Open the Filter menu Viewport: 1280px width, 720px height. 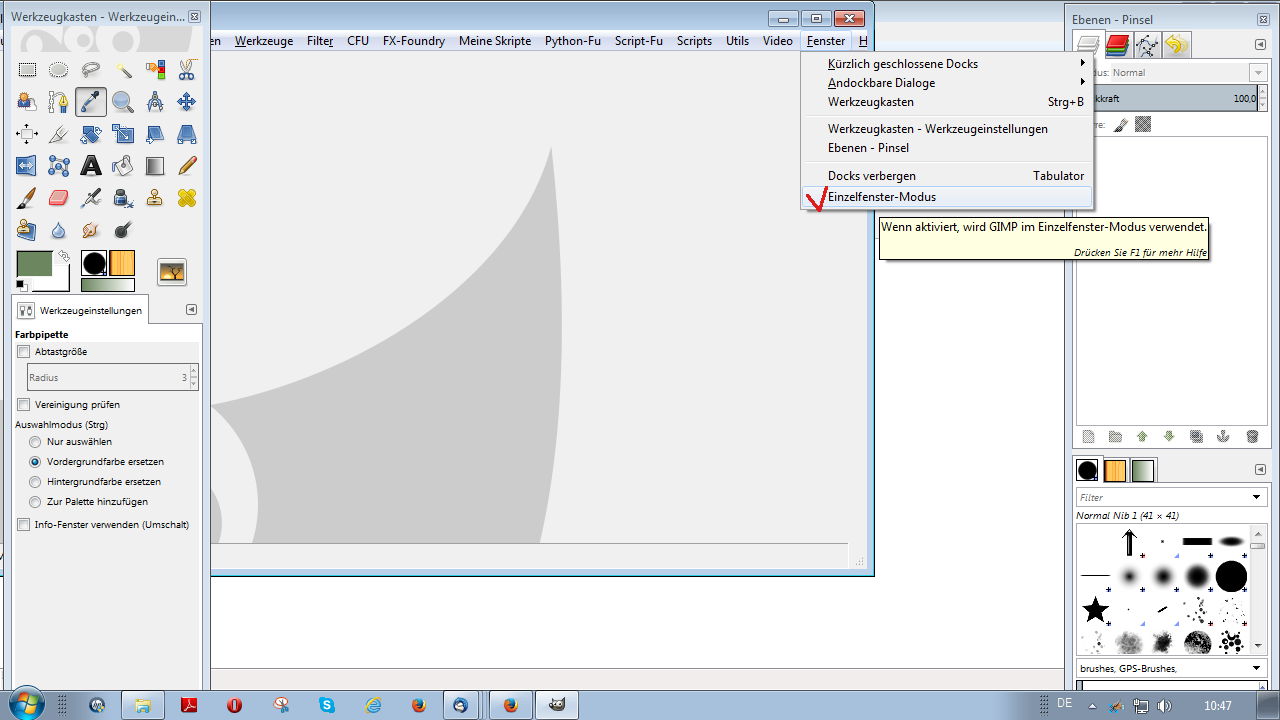pyautogui.click(x=320, y=41)
